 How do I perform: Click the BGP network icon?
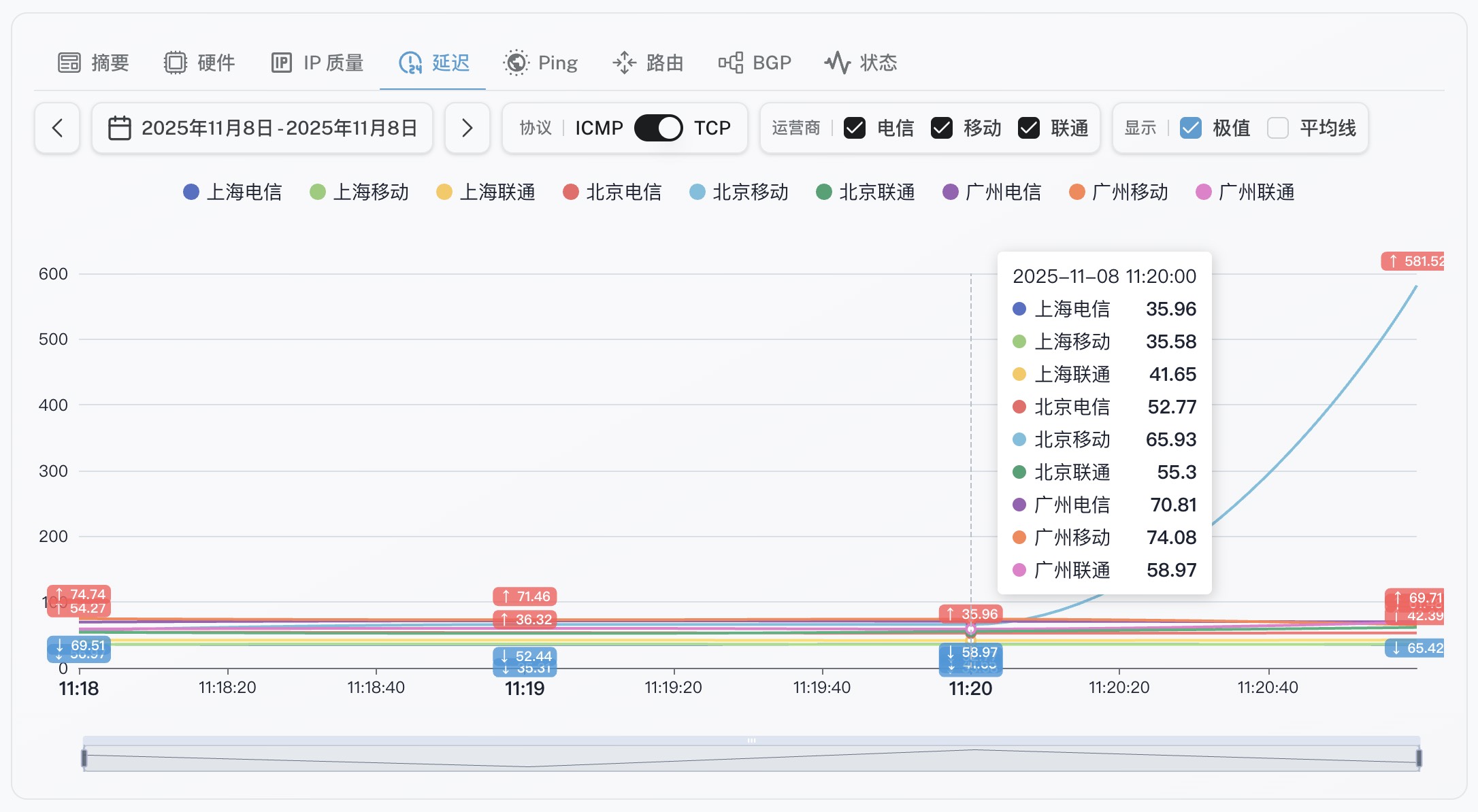(x=730, y=63)
